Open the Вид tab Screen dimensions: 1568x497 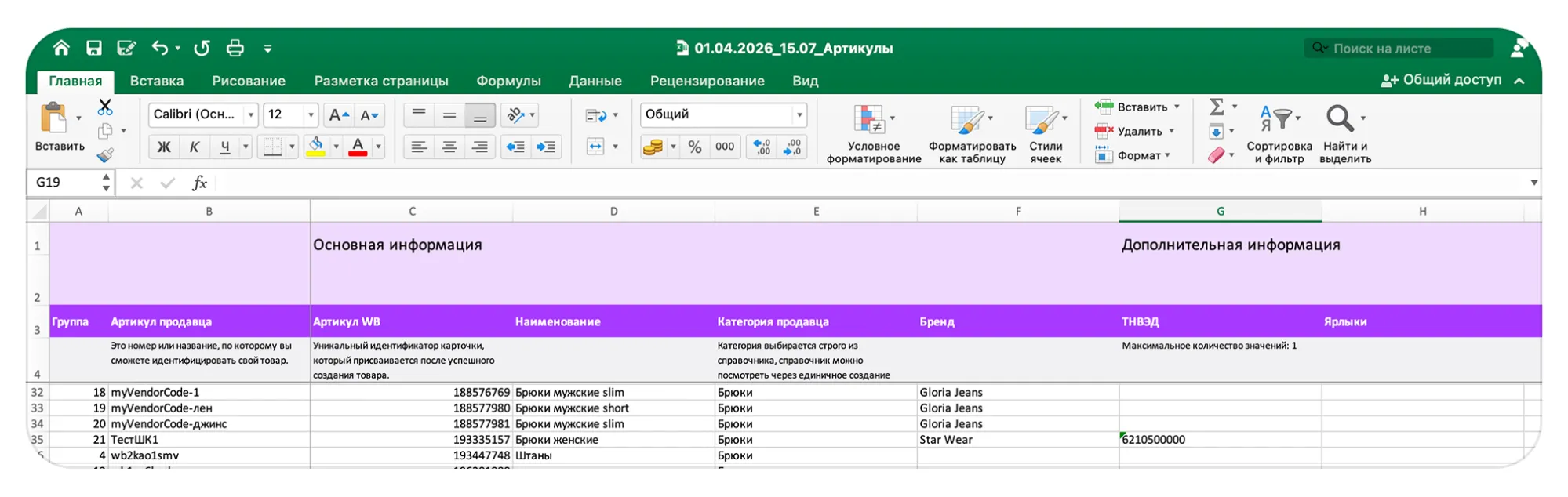pyautogui.click(x=805, y=81)
